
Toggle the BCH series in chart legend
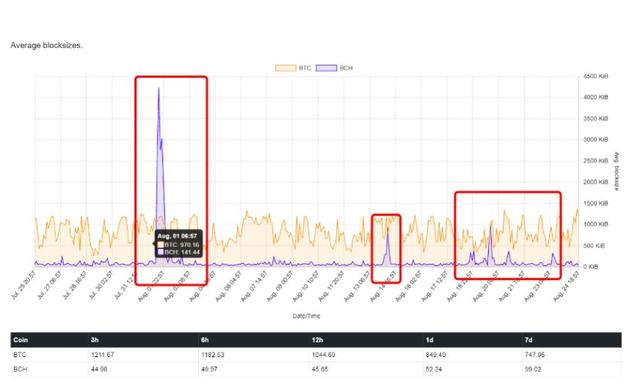click(334, 68)
